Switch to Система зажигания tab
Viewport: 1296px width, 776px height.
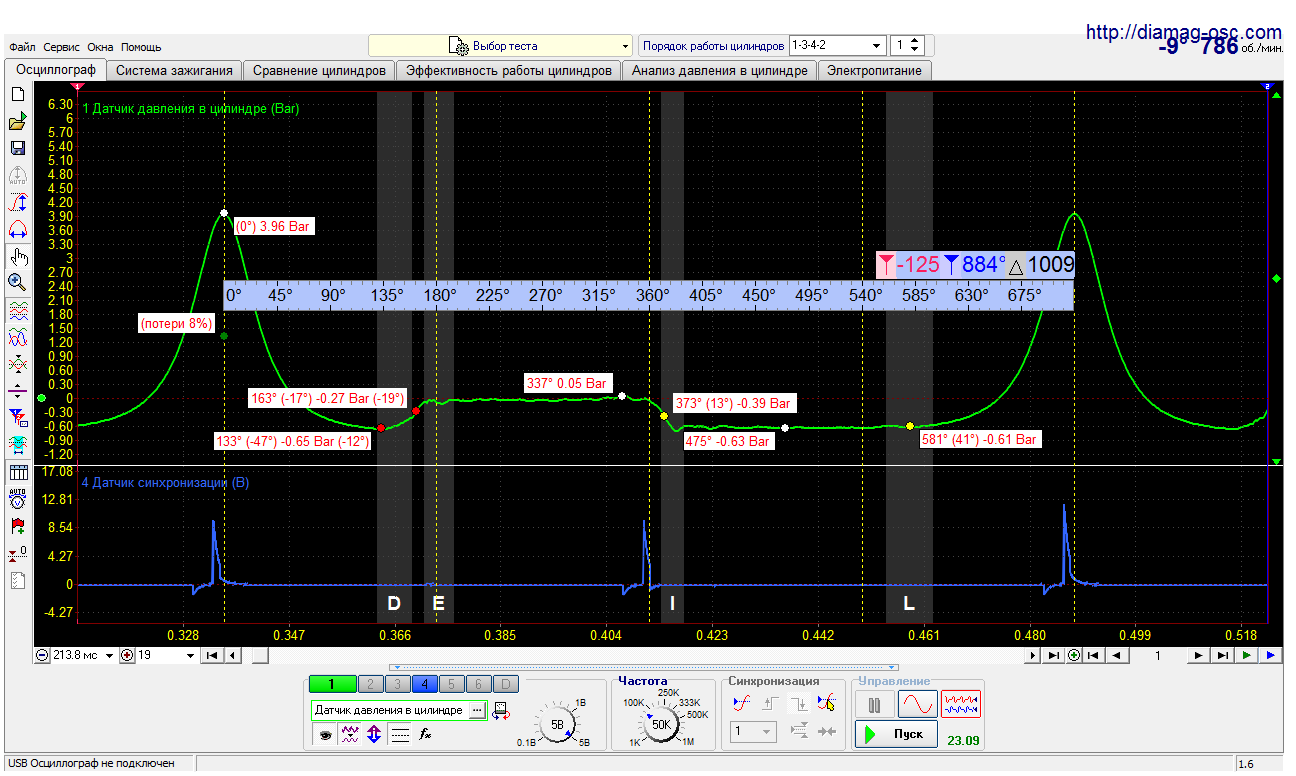174,71
